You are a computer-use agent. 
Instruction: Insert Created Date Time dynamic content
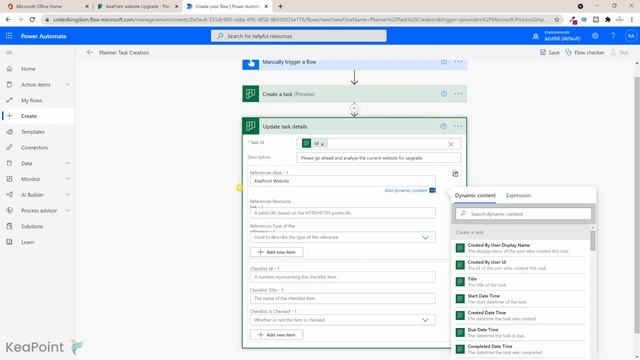520,316
